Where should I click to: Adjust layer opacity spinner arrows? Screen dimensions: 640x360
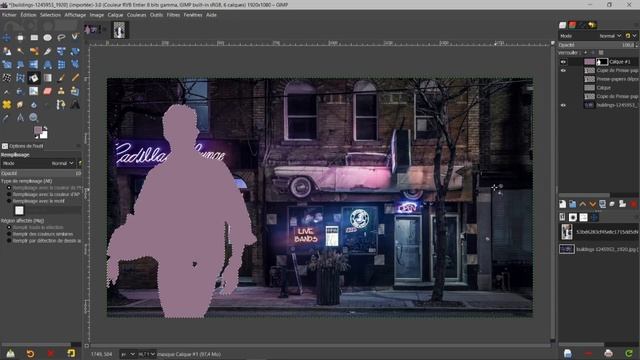637,45
